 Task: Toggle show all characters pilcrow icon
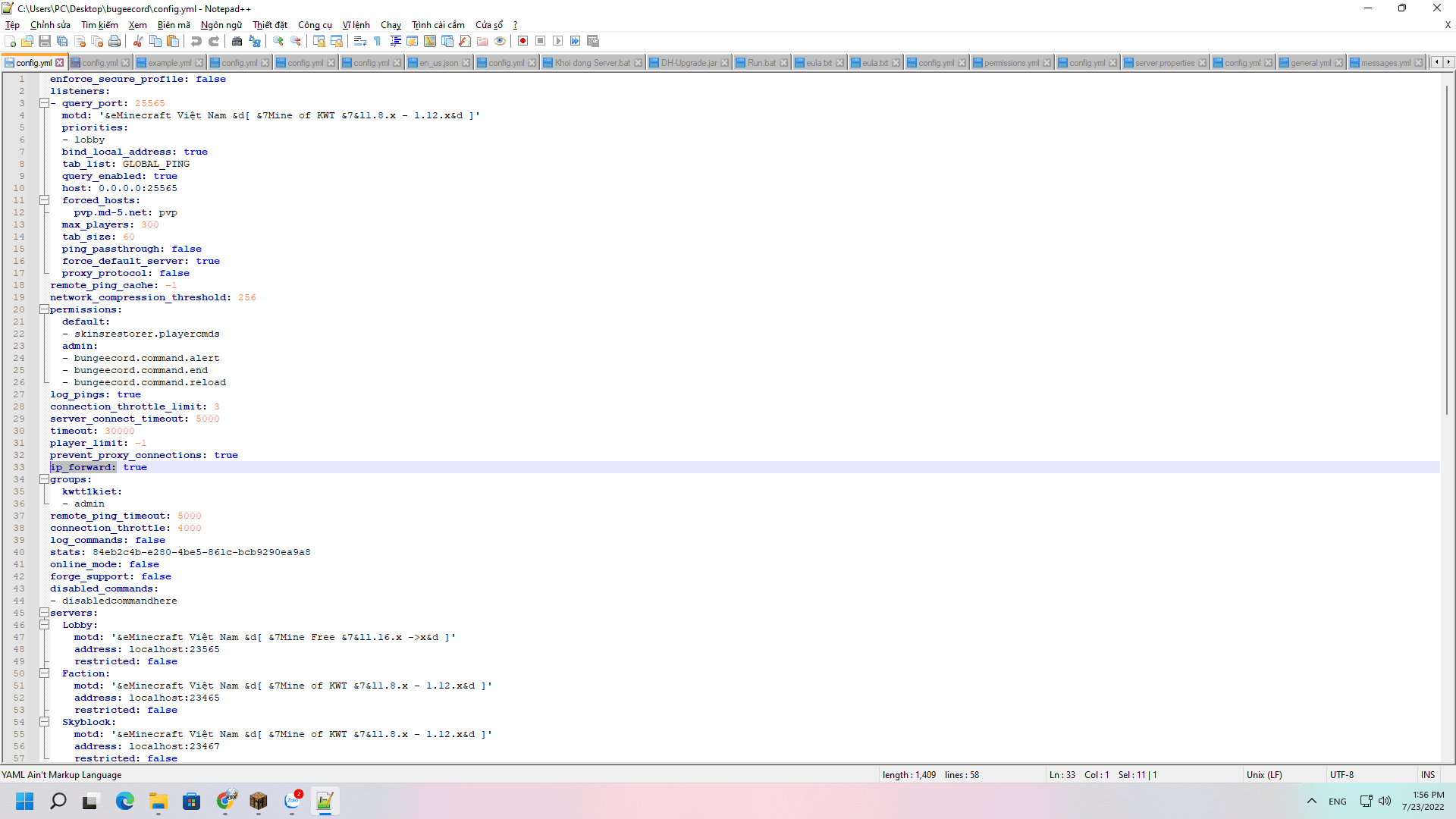[378, 41]
